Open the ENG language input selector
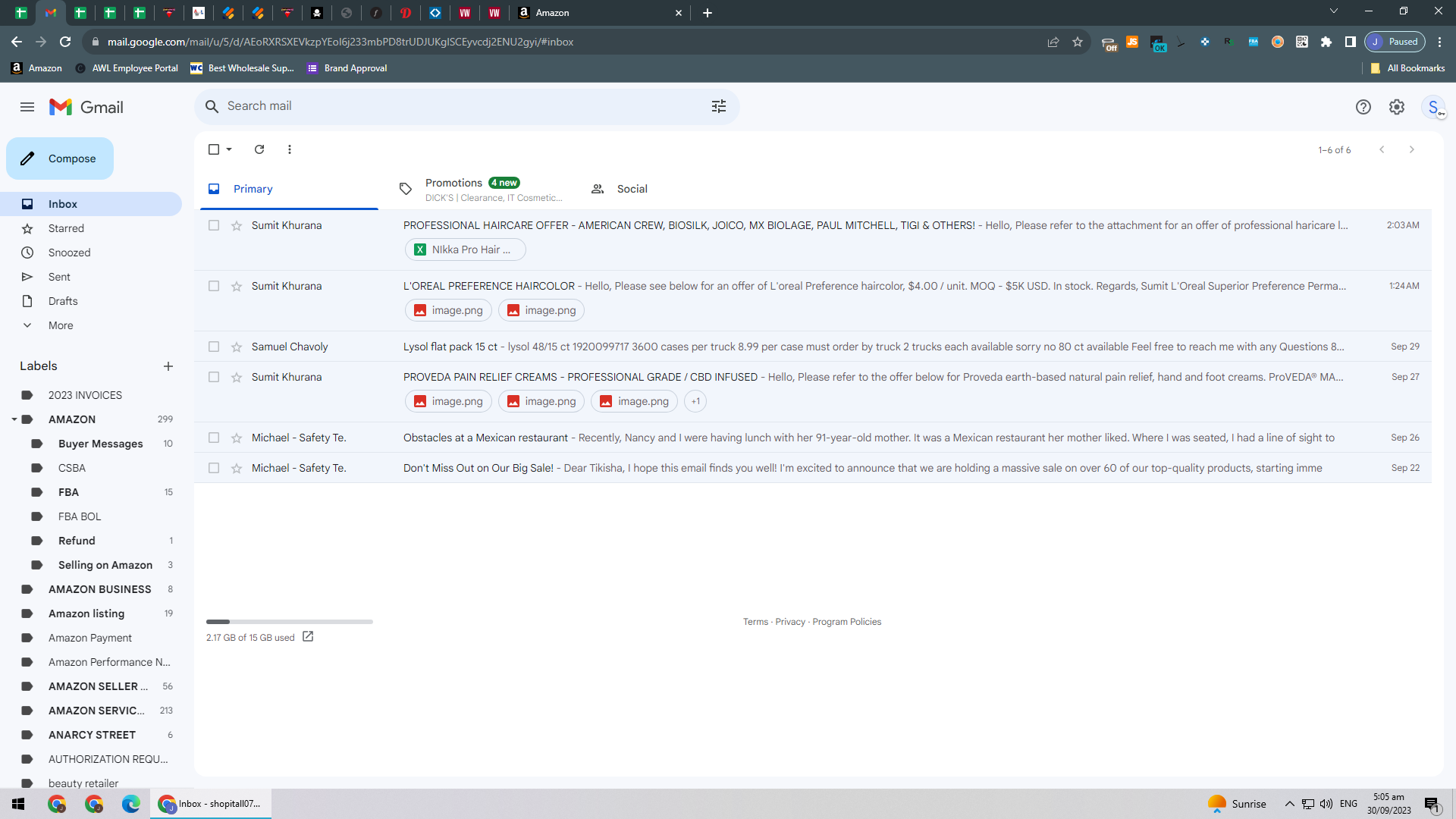 pyautogui.click(x=1349, y=804)
